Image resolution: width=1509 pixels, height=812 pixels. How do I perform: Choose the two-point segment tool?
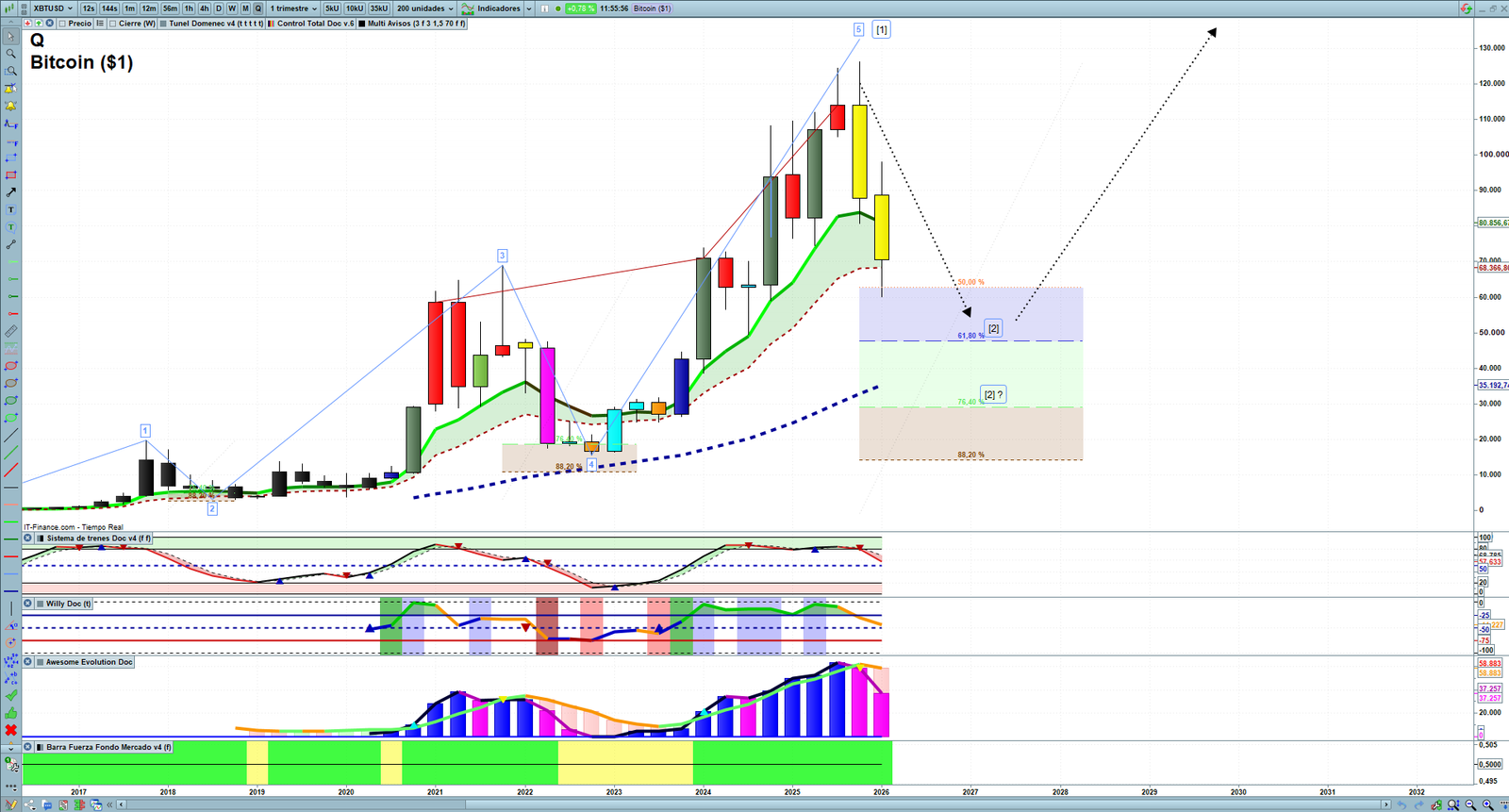(x=11, y=244)
